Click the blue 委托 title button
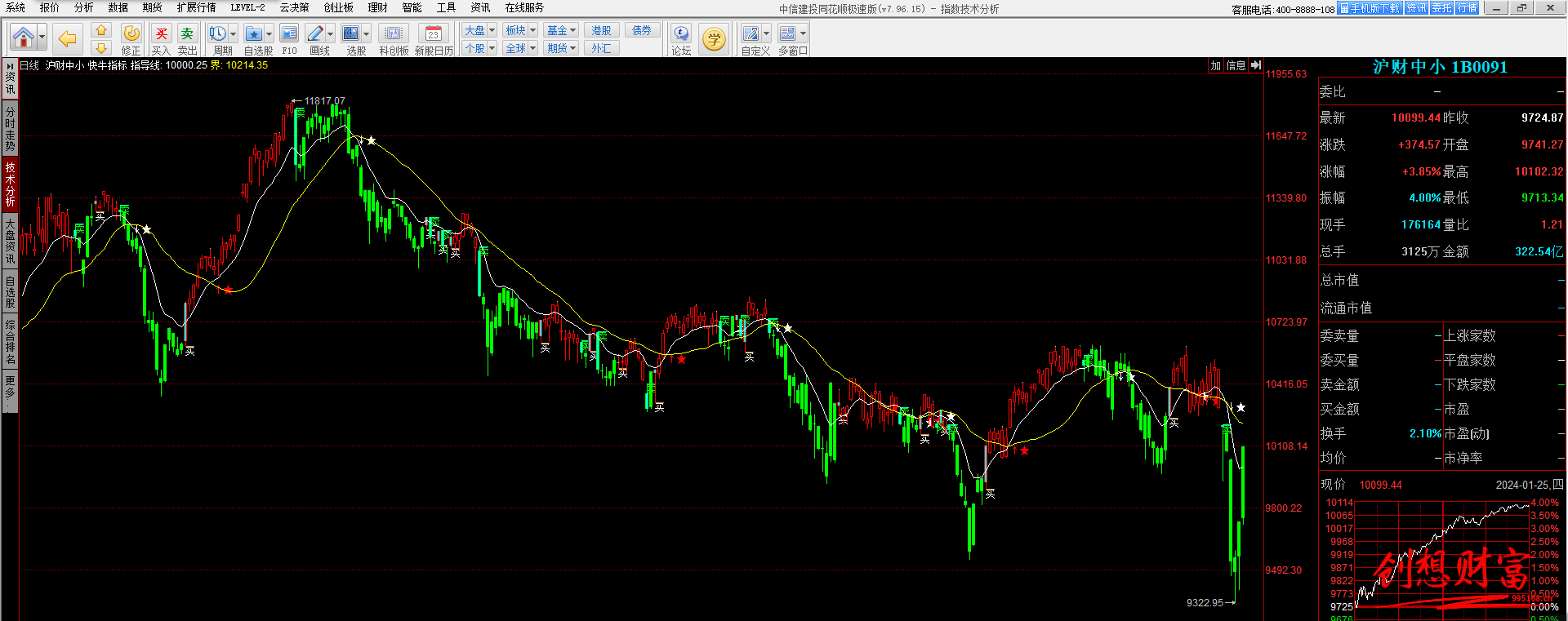 point(1441,8)
